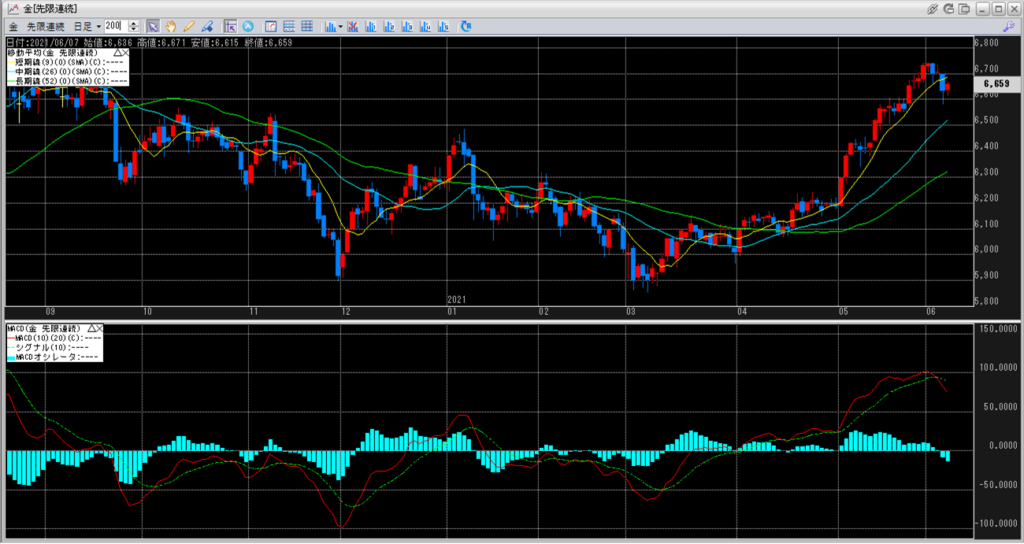Toggle the crosshair cursor button
Screen dimensions: 1024x544
230,25
